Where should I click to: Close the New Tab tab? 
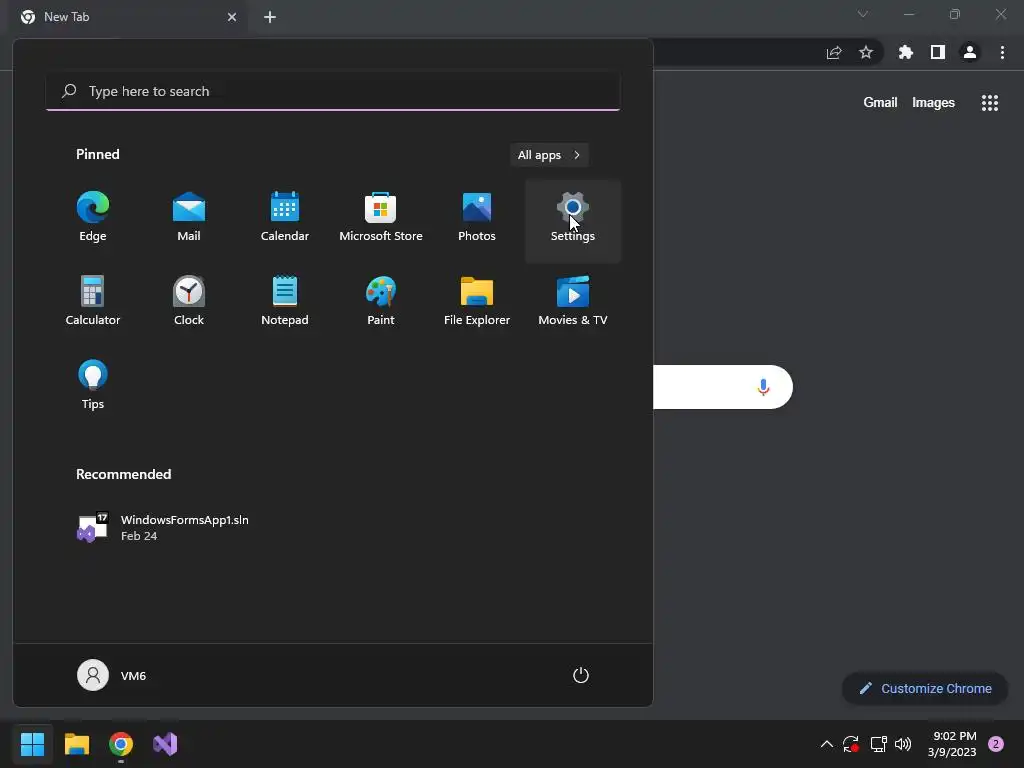click(232, 17)
